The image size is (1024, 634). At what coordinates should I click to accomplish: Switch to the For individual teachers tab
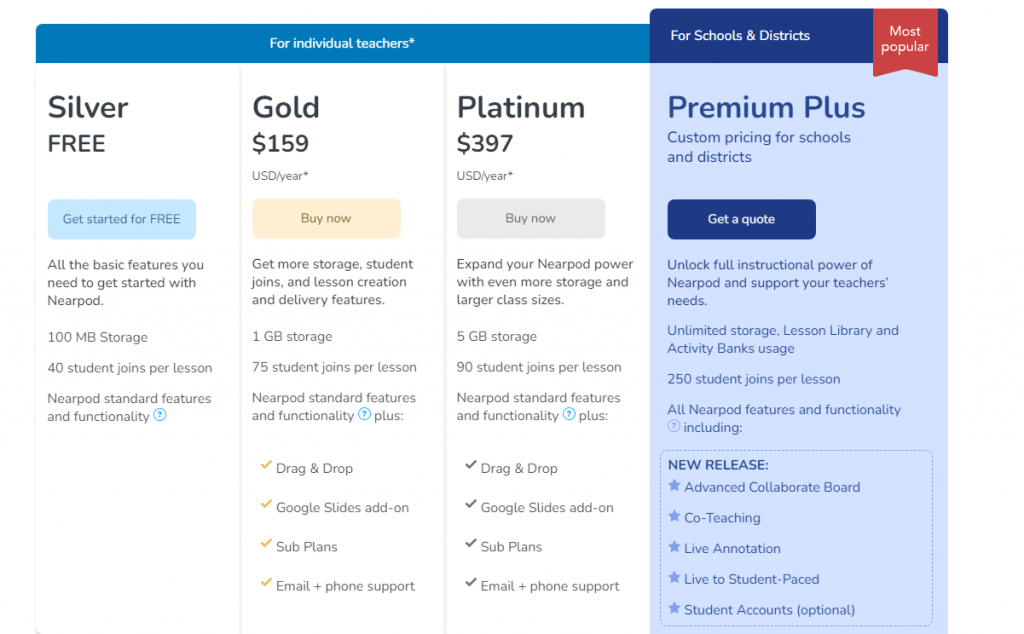342,43
